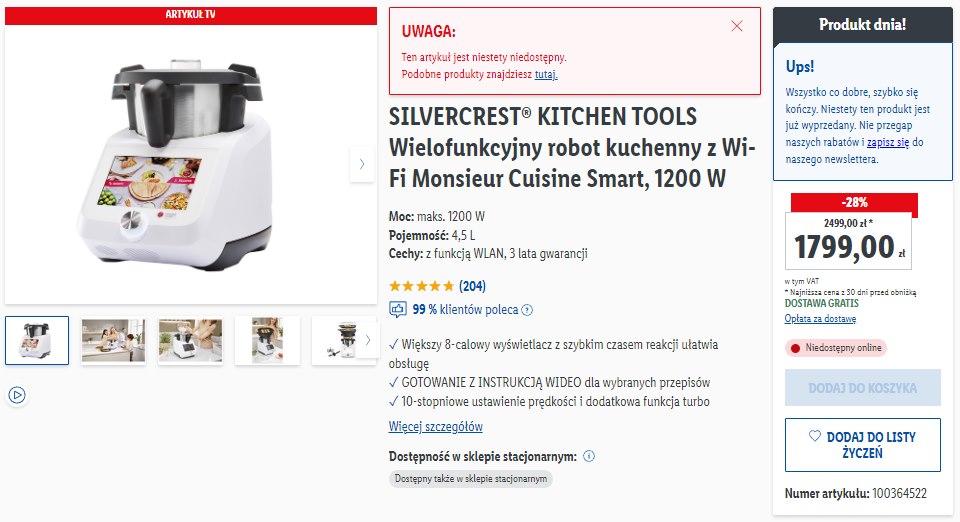The height and width of the screenshot is (522, 960).
Task: Open the help icon next to klientów poleca
Action: pos(527,310)
